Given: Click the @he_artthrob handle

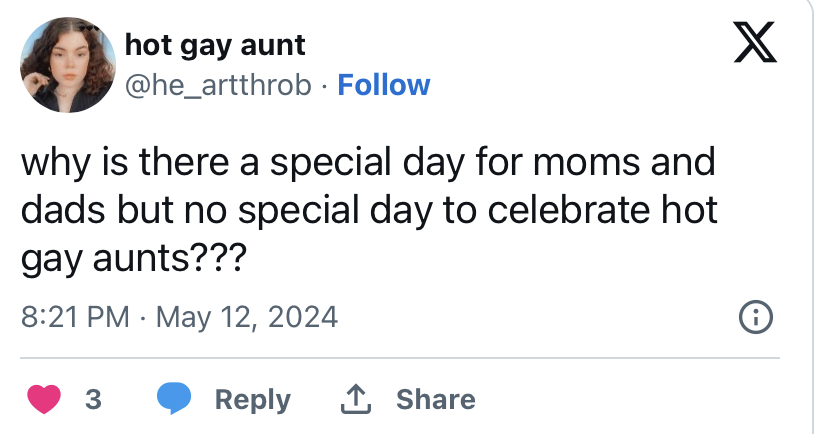Looking at the screenshot, I should [218, 85].
